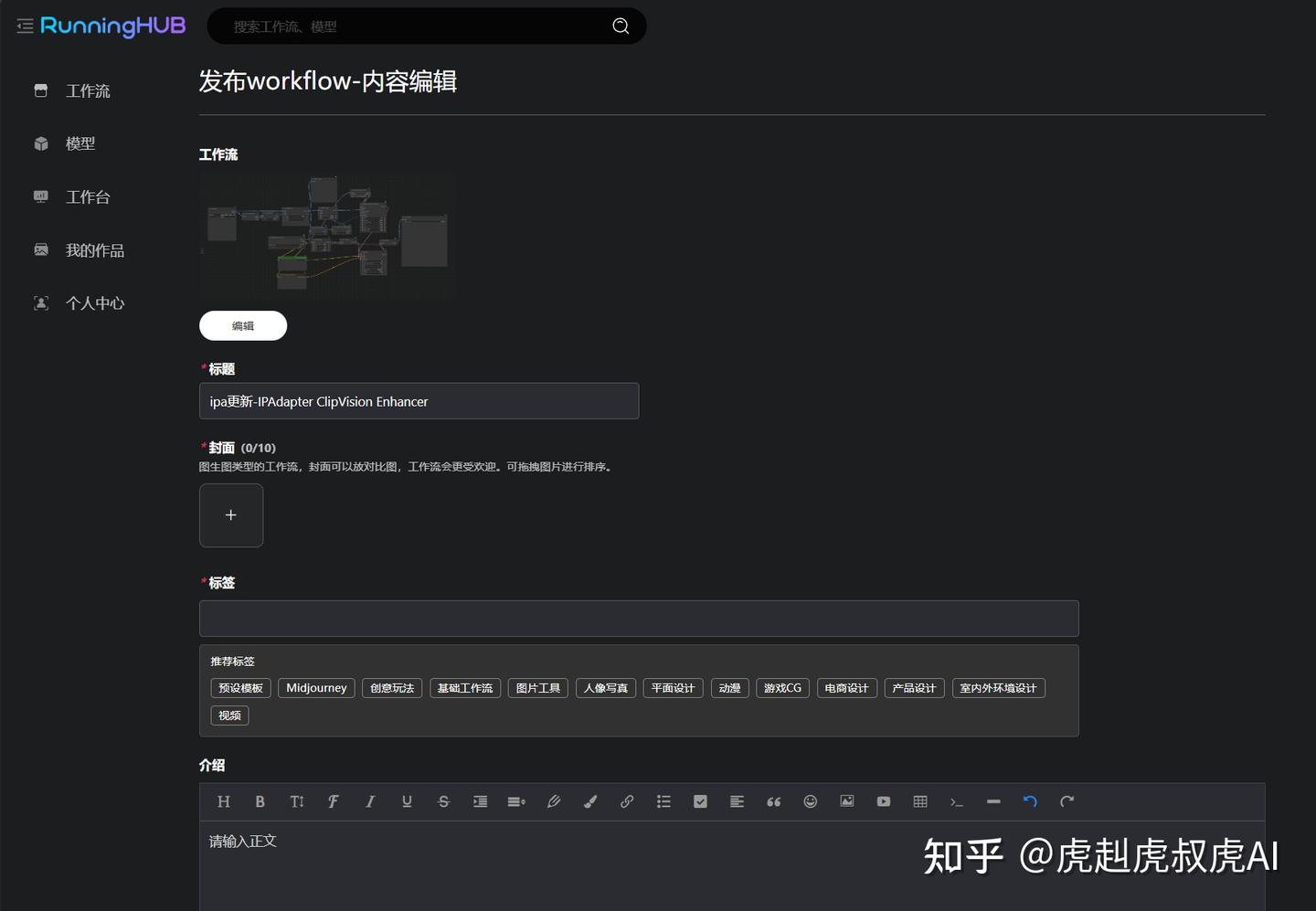Toggle bold formatting in the editor toolbar
Image resolution: width=1316 pixels, height=911 pixels.
260,801
